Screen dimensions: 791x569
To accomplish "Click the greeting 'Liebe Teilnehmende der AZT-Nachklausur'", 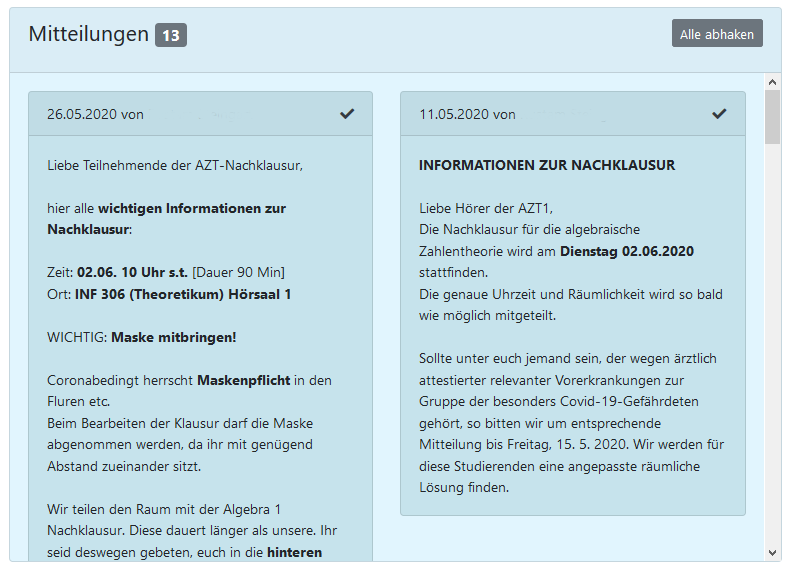I will coord(174,165).
